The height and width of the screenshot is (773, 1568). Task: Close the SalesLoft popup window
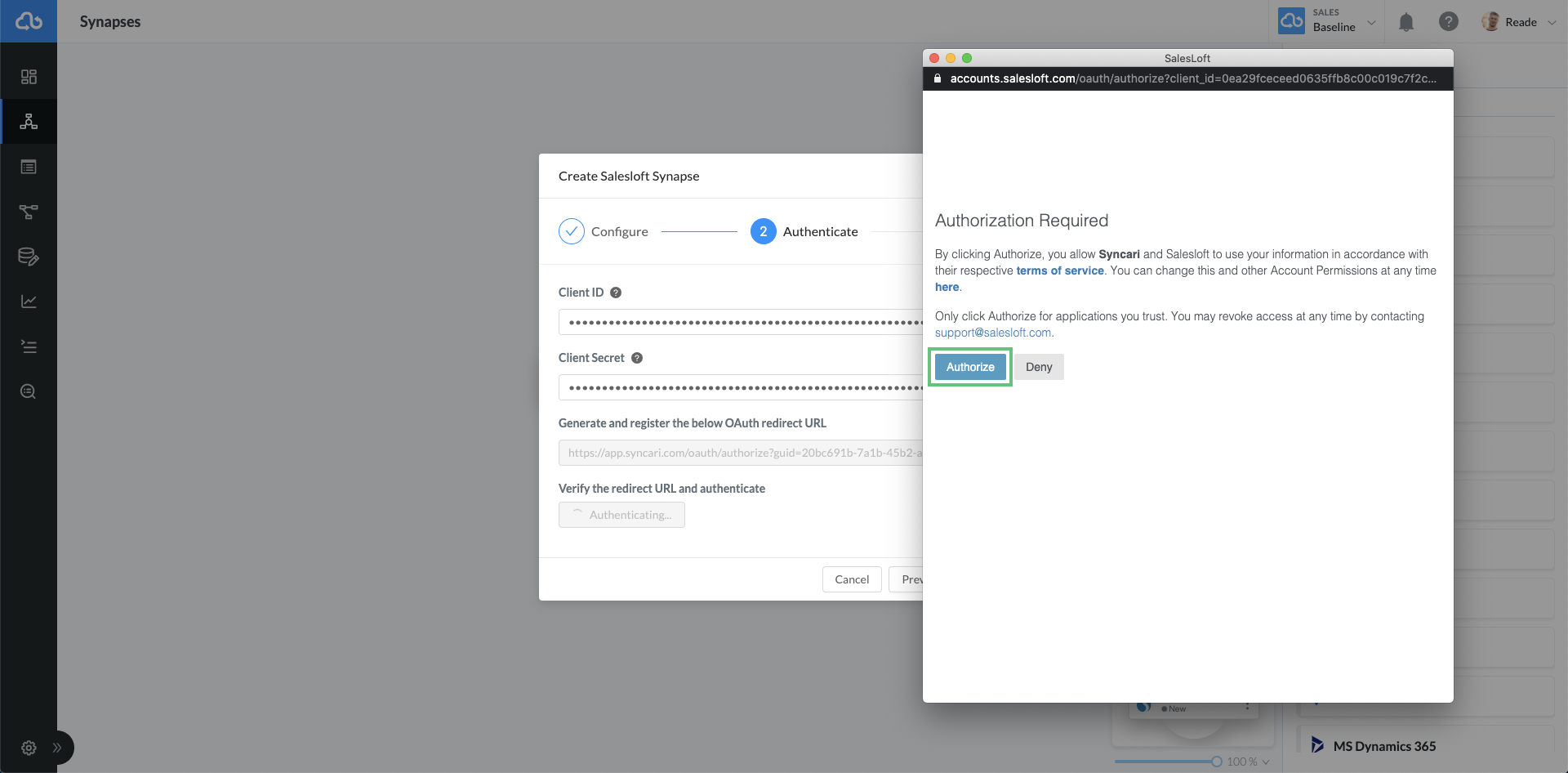click(934, 58)
